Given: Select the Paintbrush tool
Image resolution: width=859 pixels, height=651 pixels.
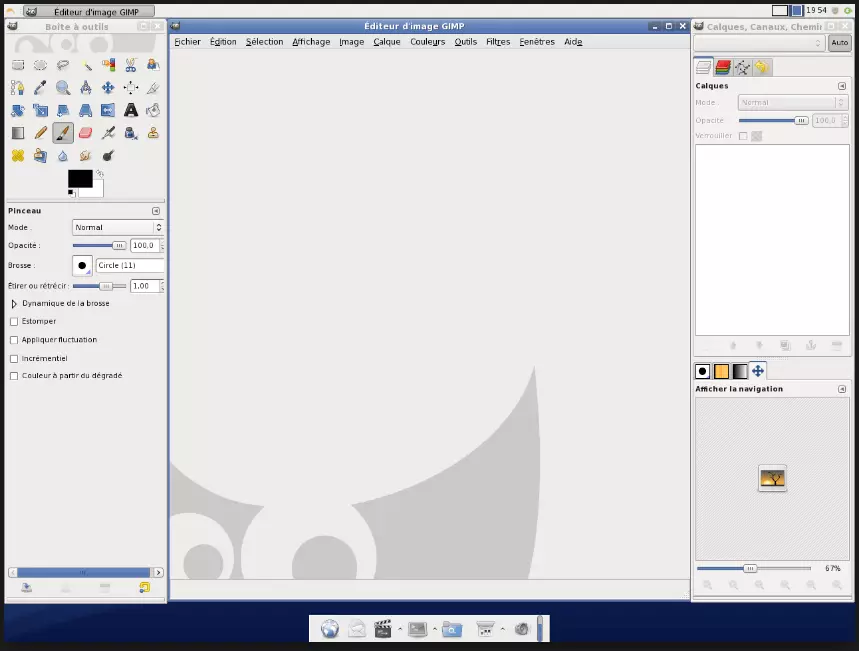Looking at the screenshot, I should [x=63, y=133].
